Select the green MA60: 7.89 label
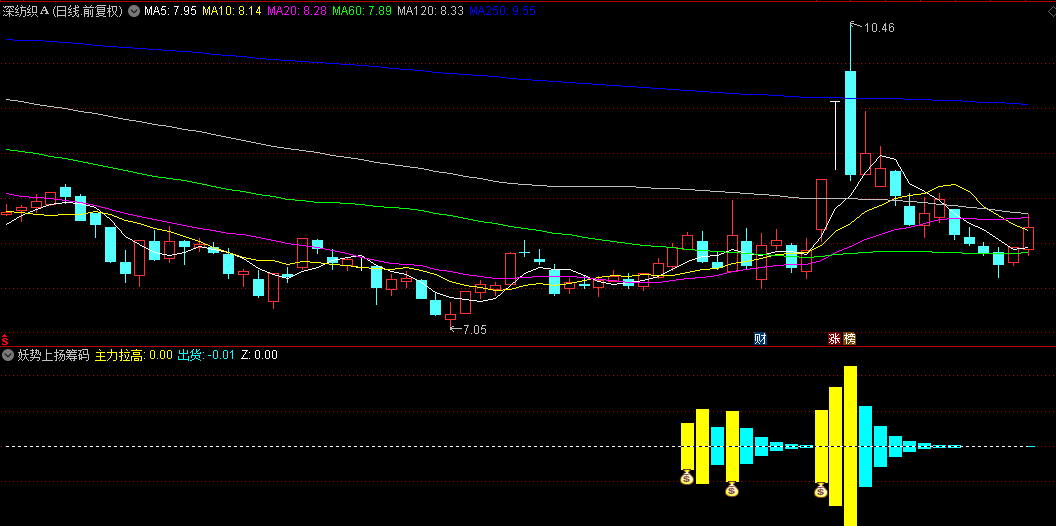The width and height of the screenshot is (1056, 526). [x=362, y=11]
